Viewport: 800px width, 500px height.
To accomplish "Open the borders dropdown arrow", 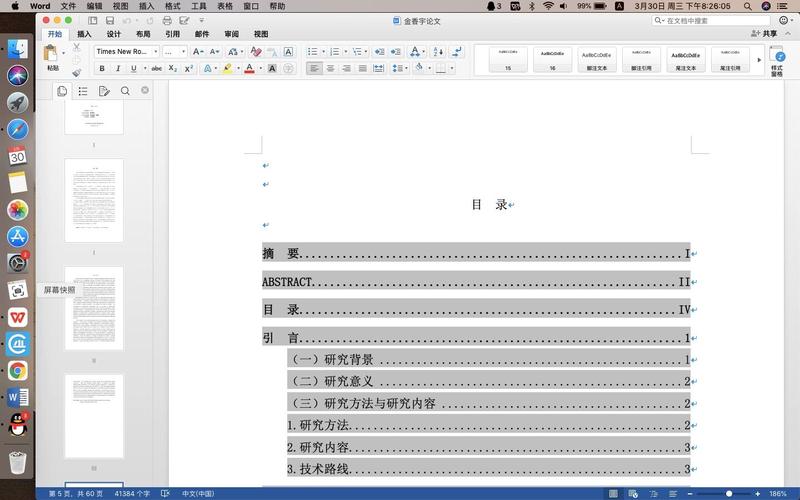I will [452, 68].
